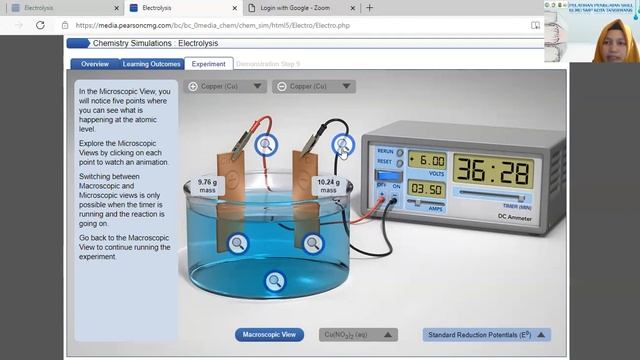Image resolution: width=640 pixels, height=360 pixels.
Task: Click the minus icon on cathode selector
Action: 282,87
